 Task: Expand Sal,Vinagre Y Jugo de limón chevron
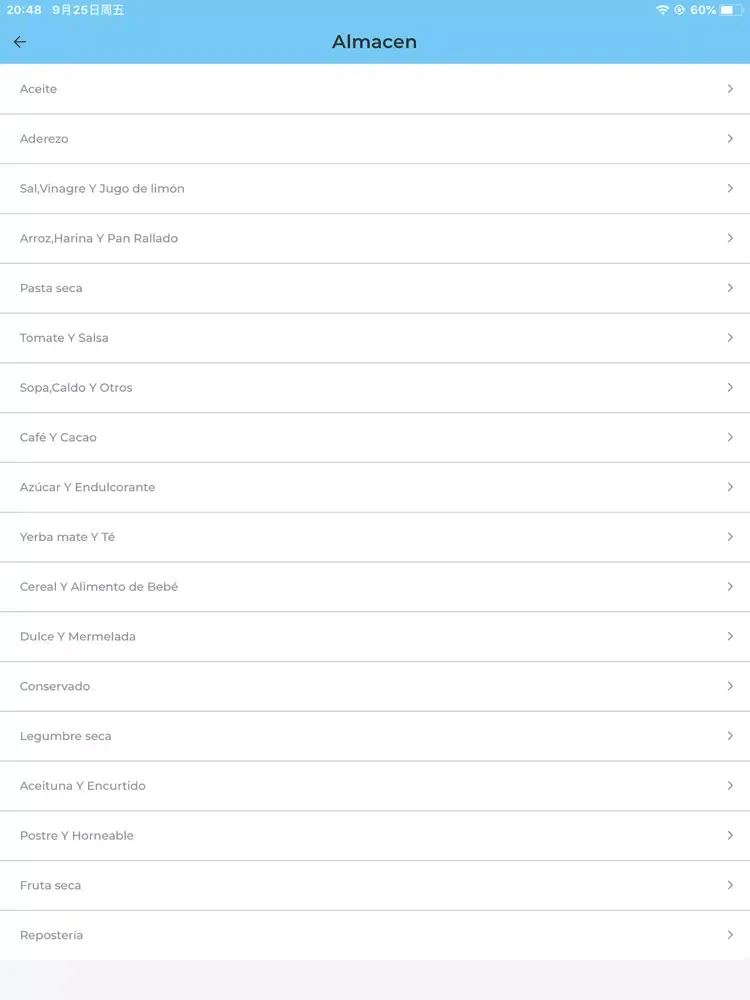[730, 188]
